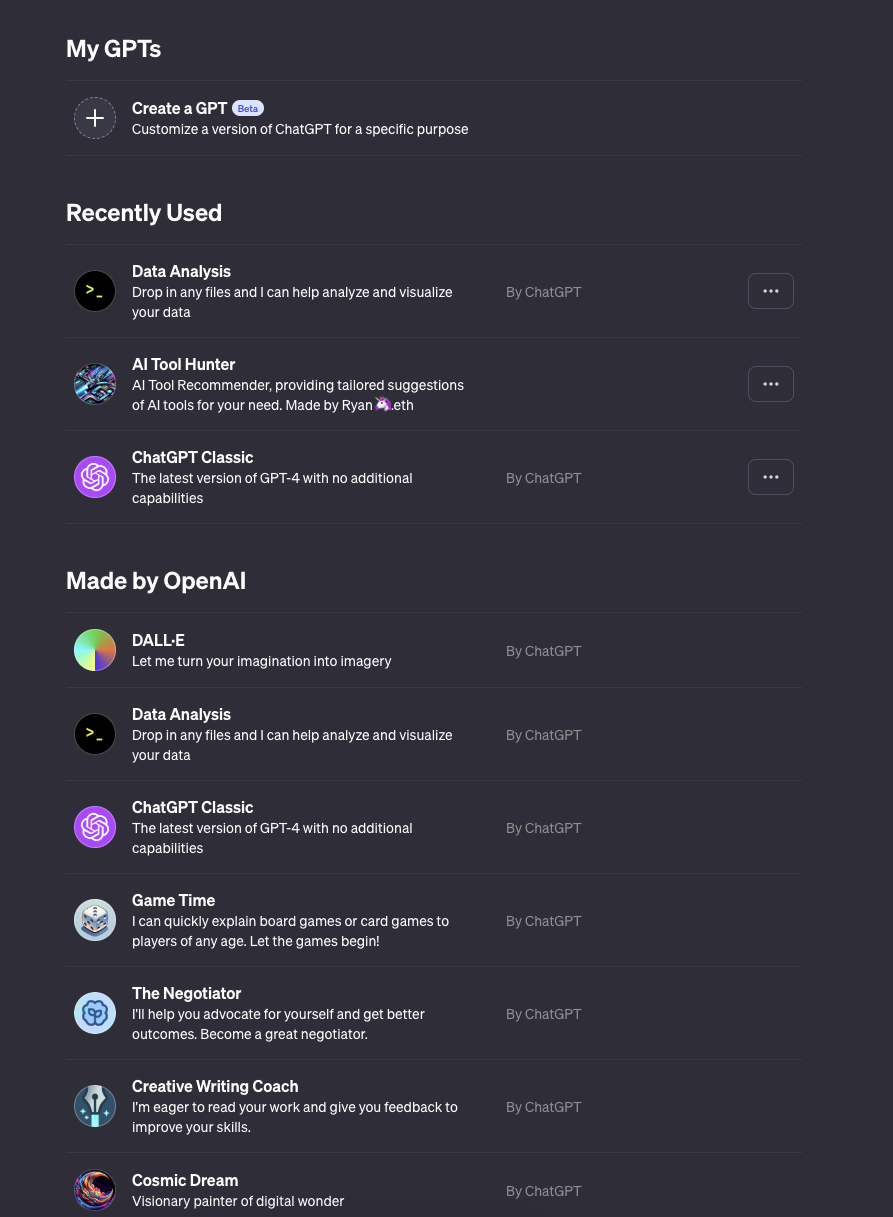The image size is (893, 1217).
Task: Click Game Time title text
Action: pos(174,900)
